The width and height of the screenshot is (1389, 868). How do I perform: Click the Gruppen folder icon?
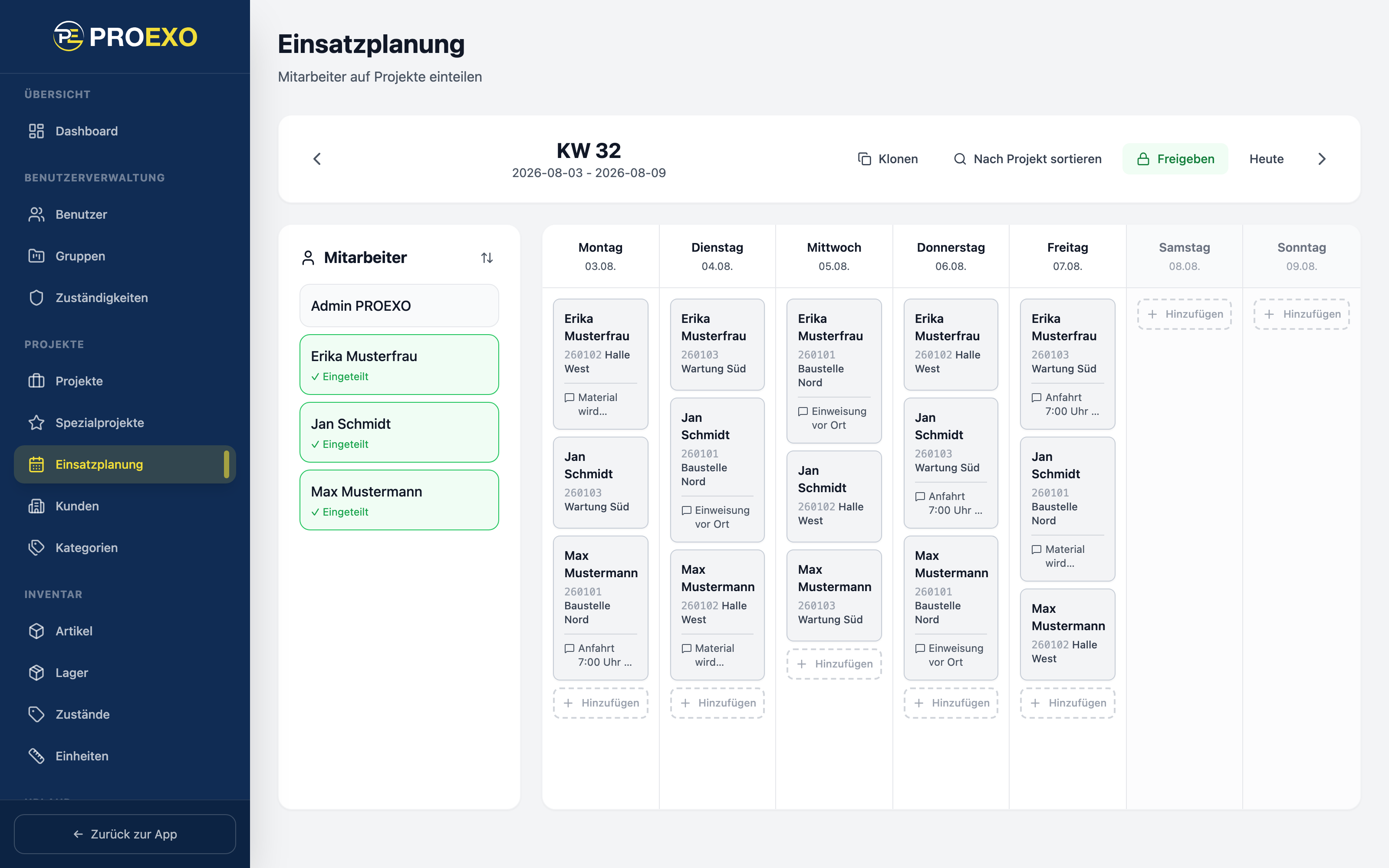[x=36, y=256]
